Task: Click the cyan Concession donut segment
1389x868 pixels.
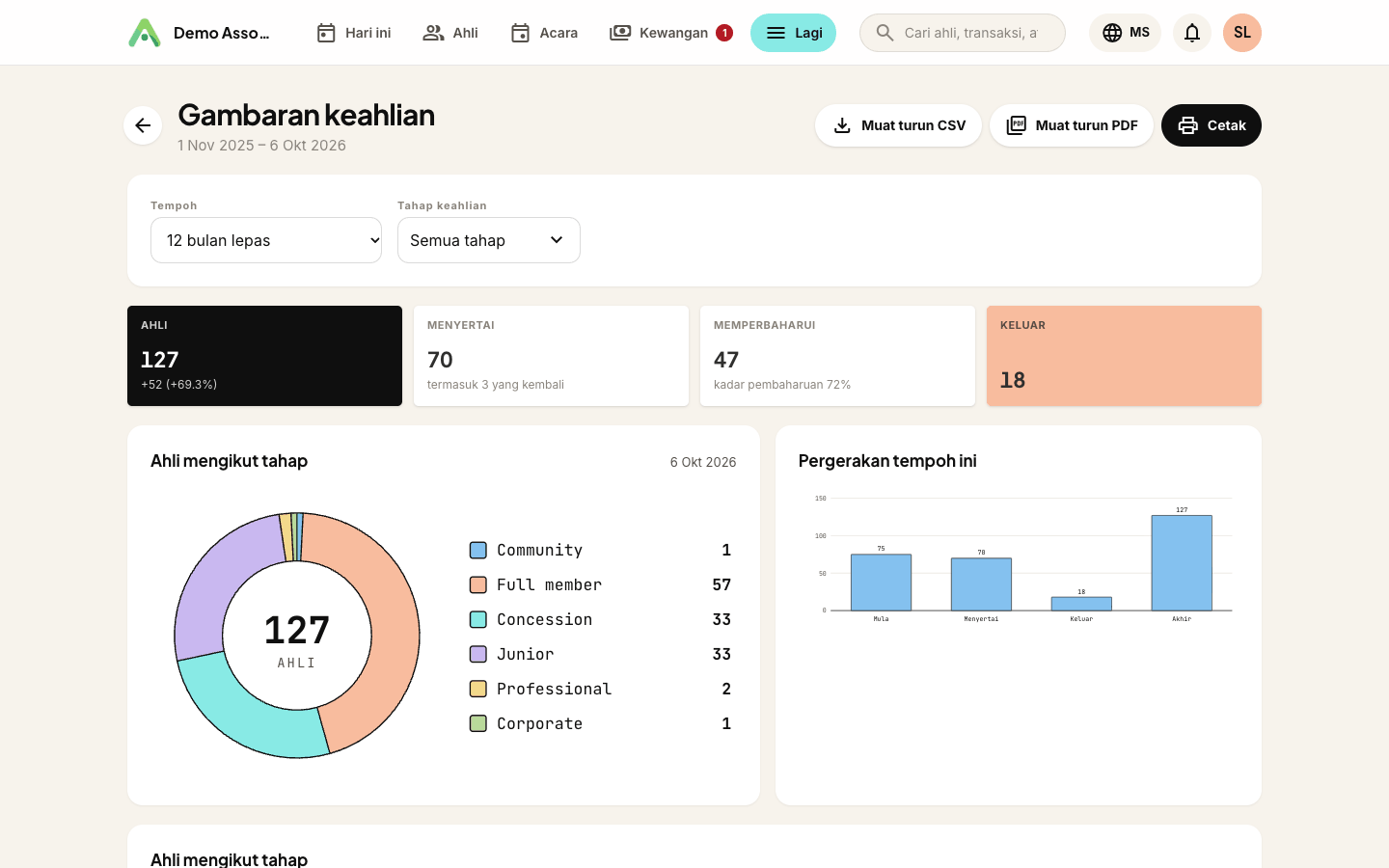Action: (246, 709)
